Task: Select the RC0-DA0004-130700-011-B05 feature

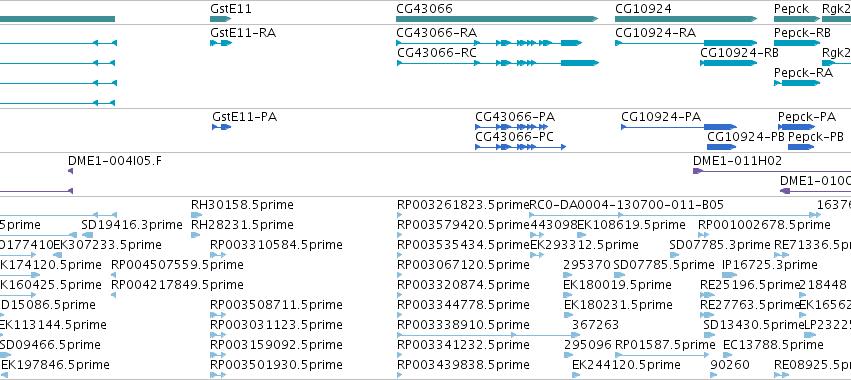Action: point(626,205)
